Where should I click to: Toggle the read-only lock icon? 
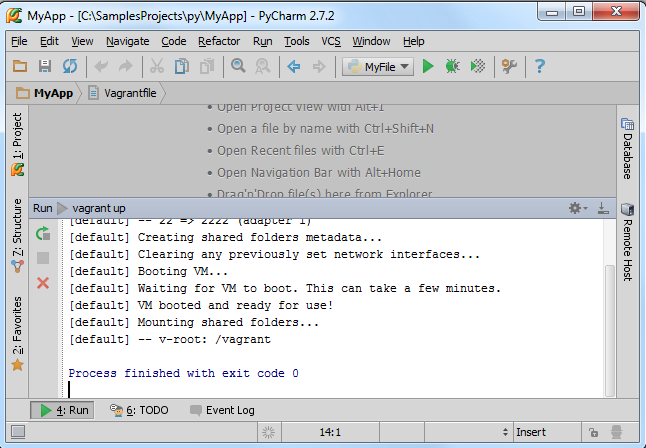click(x=593, y=432)
